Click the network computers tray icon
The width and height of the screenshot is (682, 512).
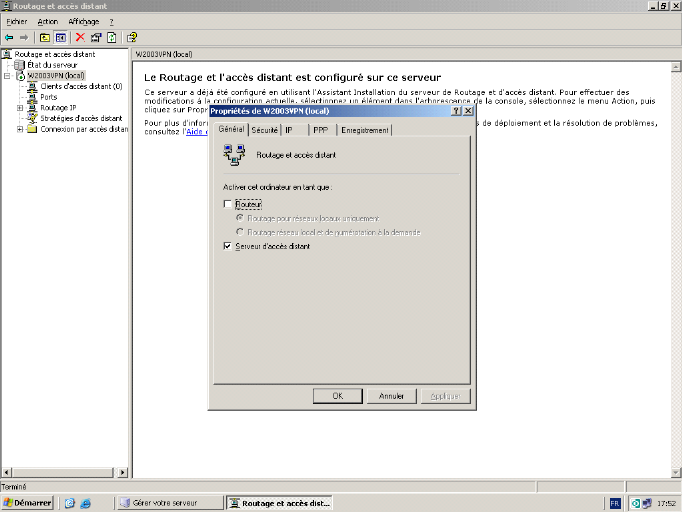647,503
